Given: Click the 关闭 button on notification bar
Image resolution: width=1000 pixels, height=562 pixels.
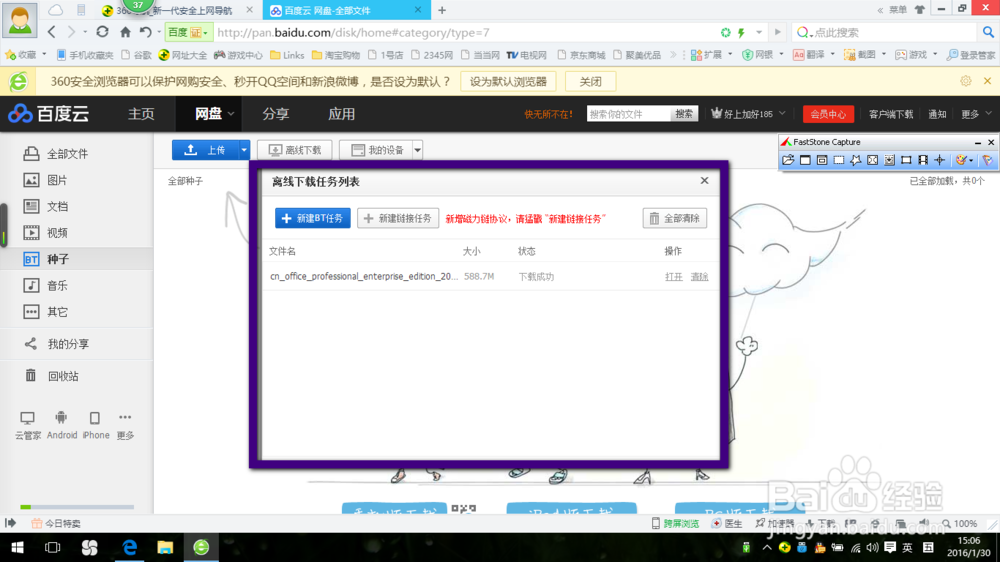Looking at the screenshot, I should click(591, 82).
